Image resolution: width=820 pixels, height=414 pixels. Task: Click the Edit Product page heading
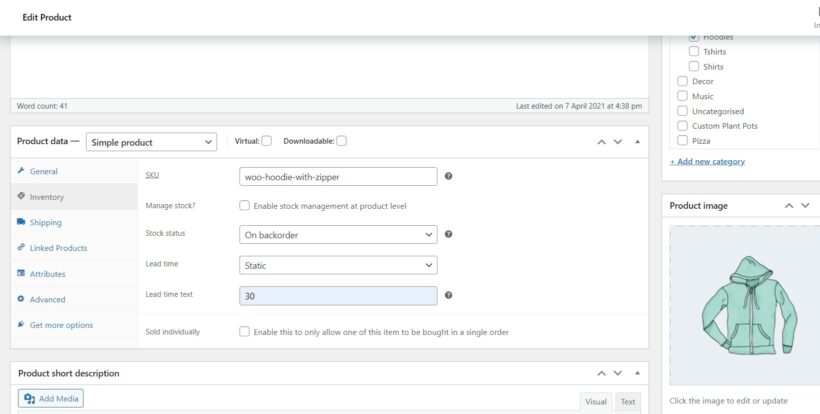pos(47,17)
